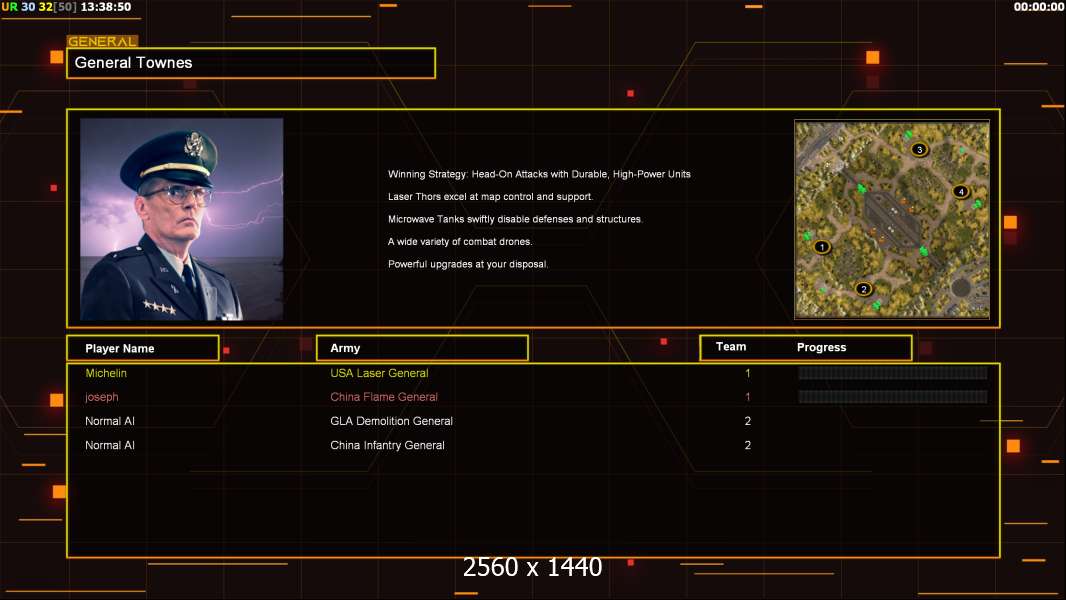Click the Army column header

(x=422, y=348)
